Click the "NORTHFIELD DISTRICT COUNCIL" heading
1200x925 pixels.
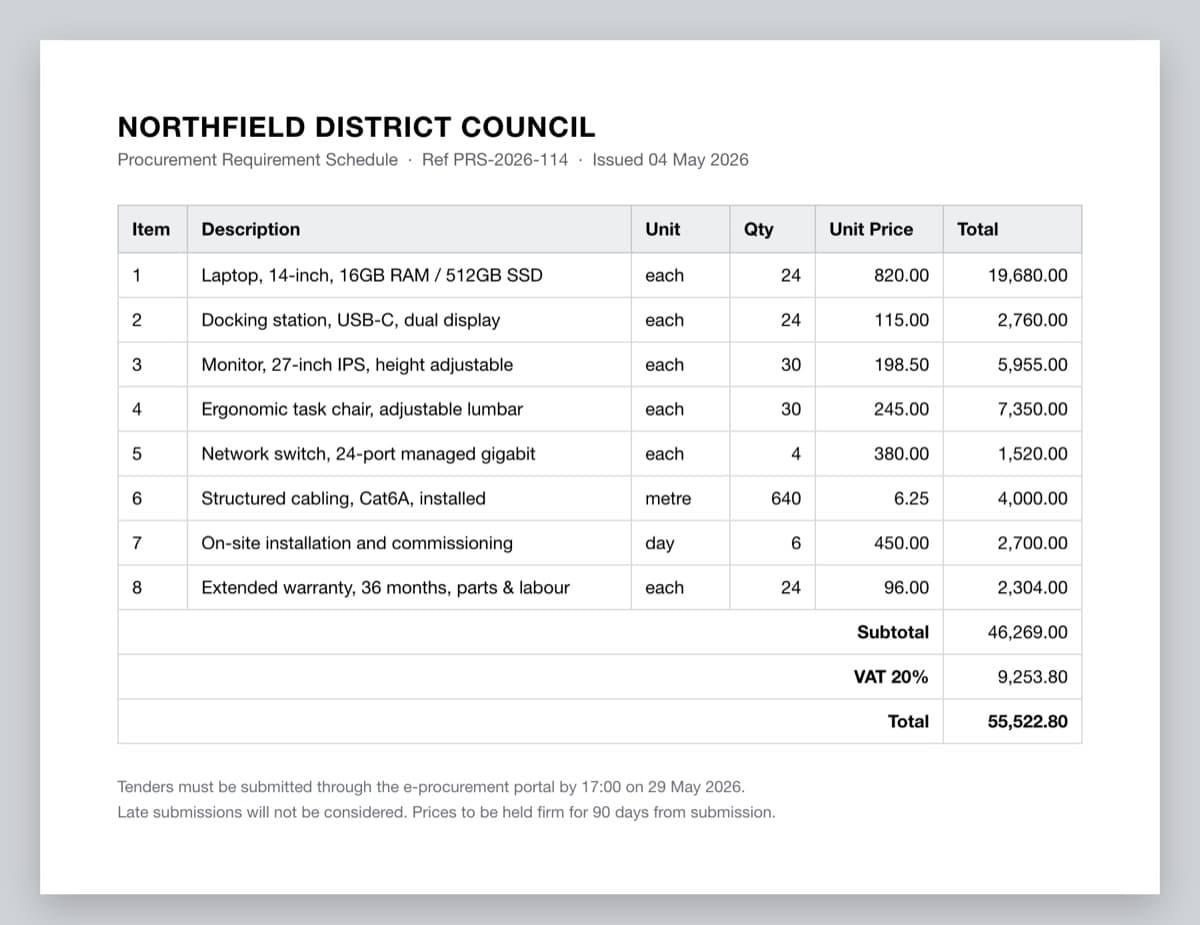356,127
